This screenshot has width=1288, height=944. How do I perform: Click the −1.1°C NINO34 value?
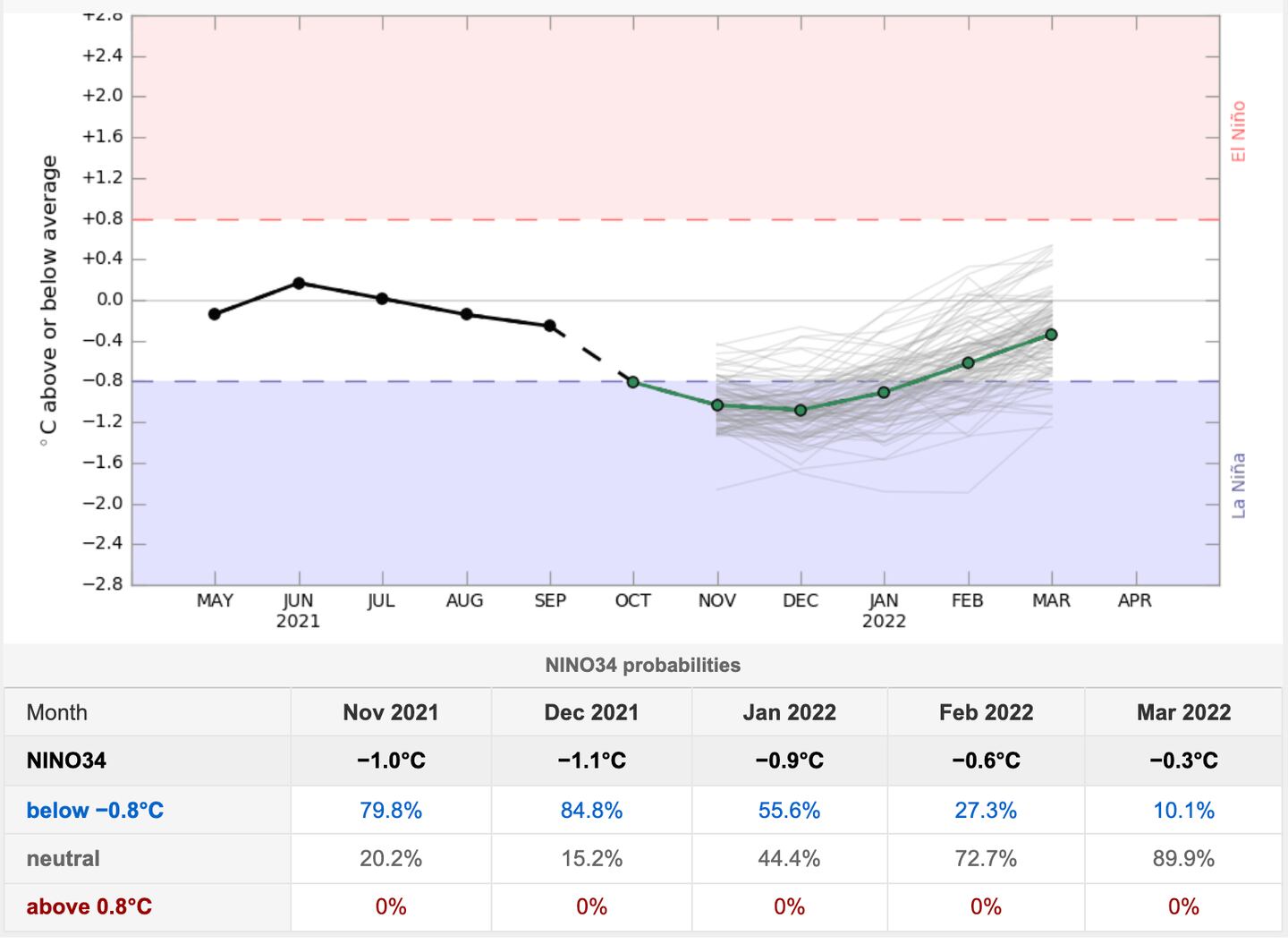pyautogui.click(x=591, y=761)
